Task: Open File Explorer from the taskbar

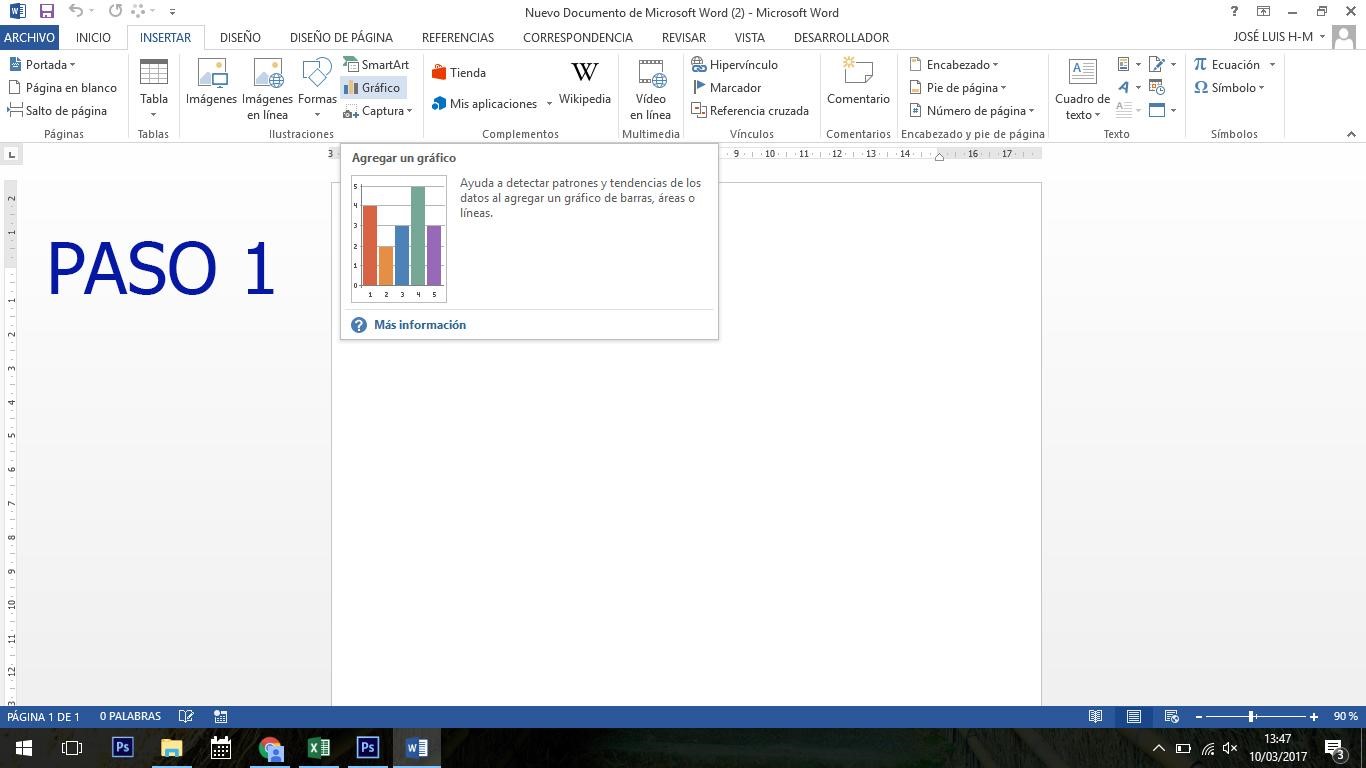Action: pyautogui.click(x=172, y=748)
